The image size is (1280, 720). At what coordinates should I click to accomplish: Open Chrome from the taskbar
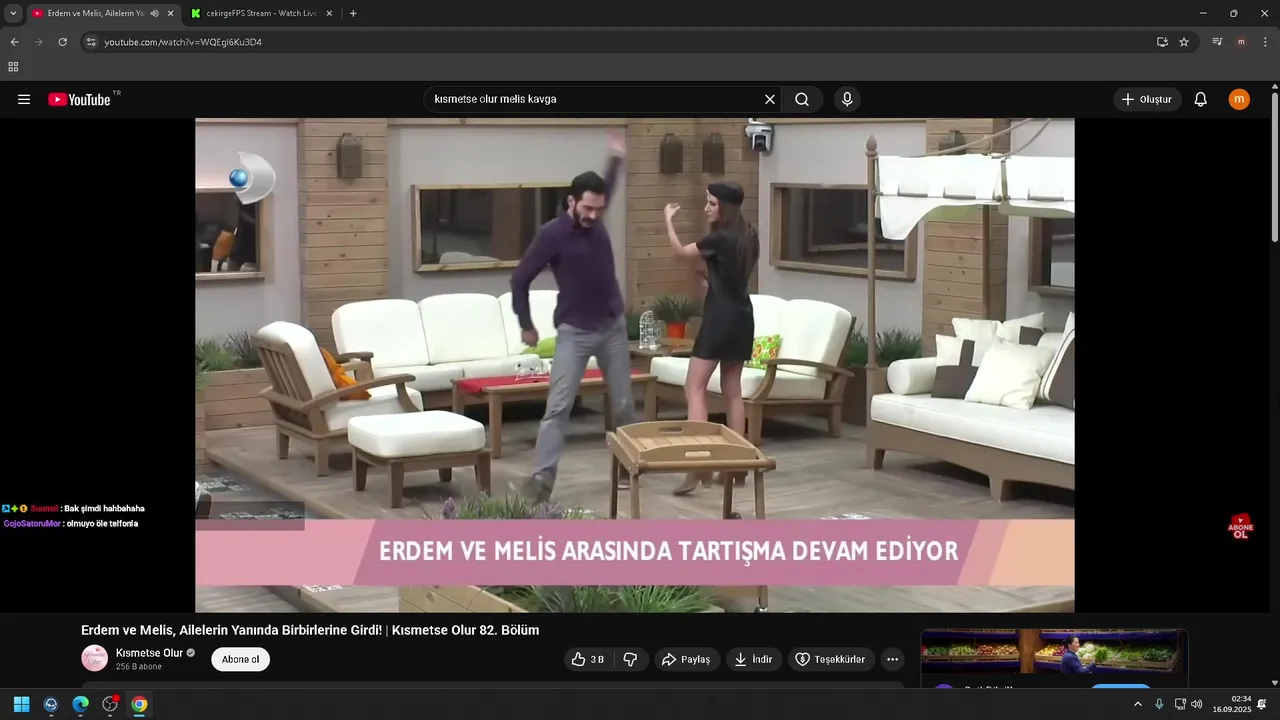pyautogui.click(x=139, y=704)
